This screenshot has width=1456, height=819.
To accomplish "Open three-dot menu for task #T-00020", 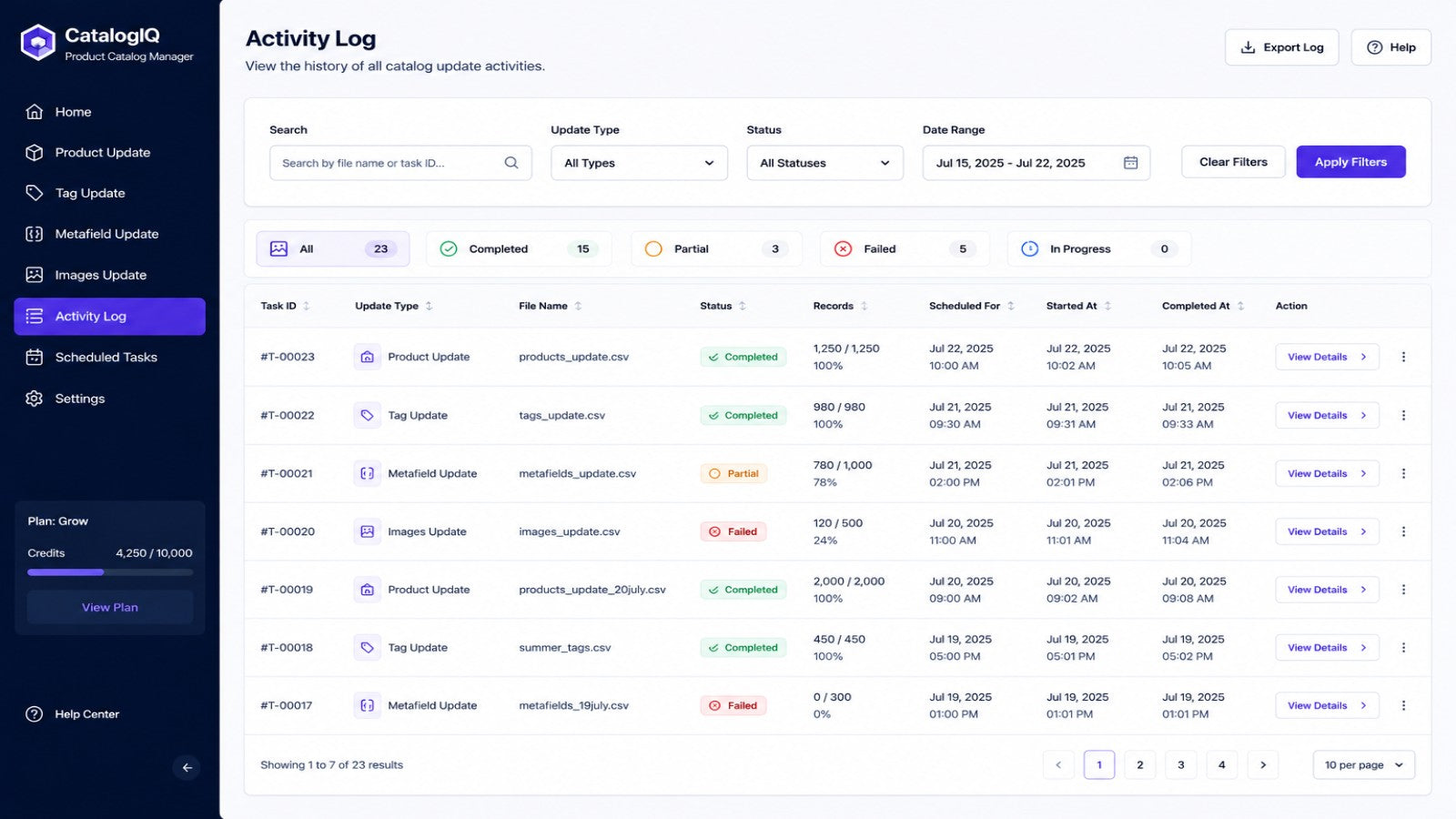I will coord(1403,531).
